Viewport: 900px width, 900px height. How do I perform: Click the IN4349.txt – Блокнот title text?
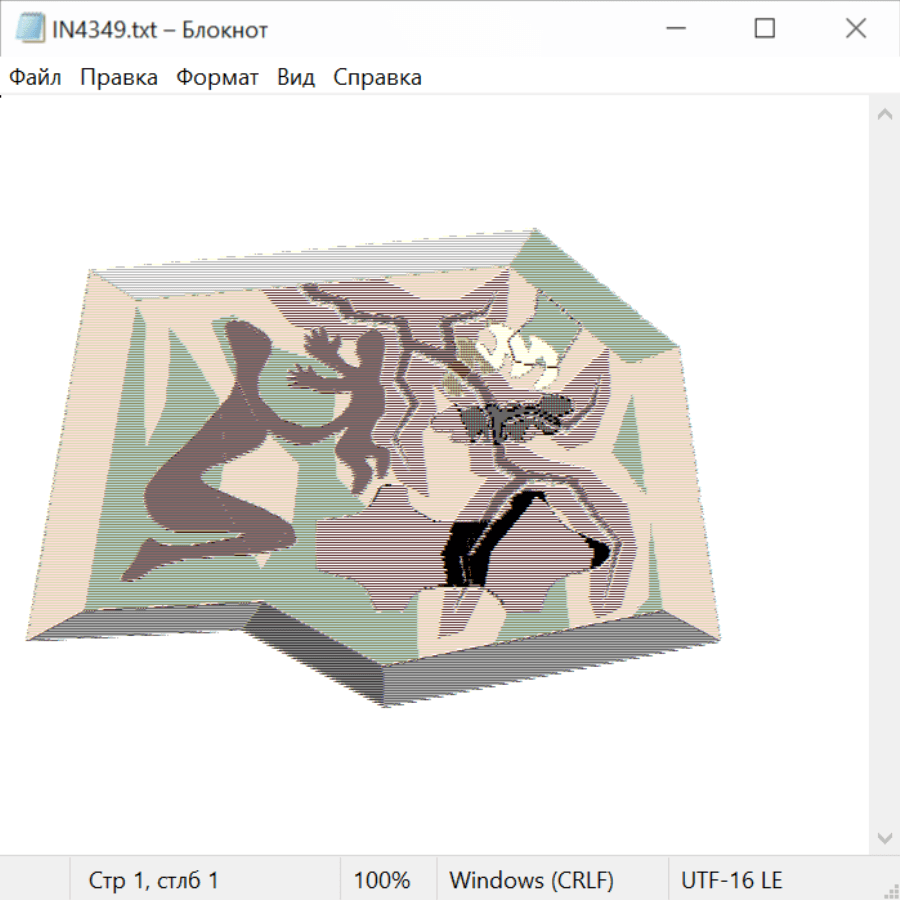click(160, 30)
